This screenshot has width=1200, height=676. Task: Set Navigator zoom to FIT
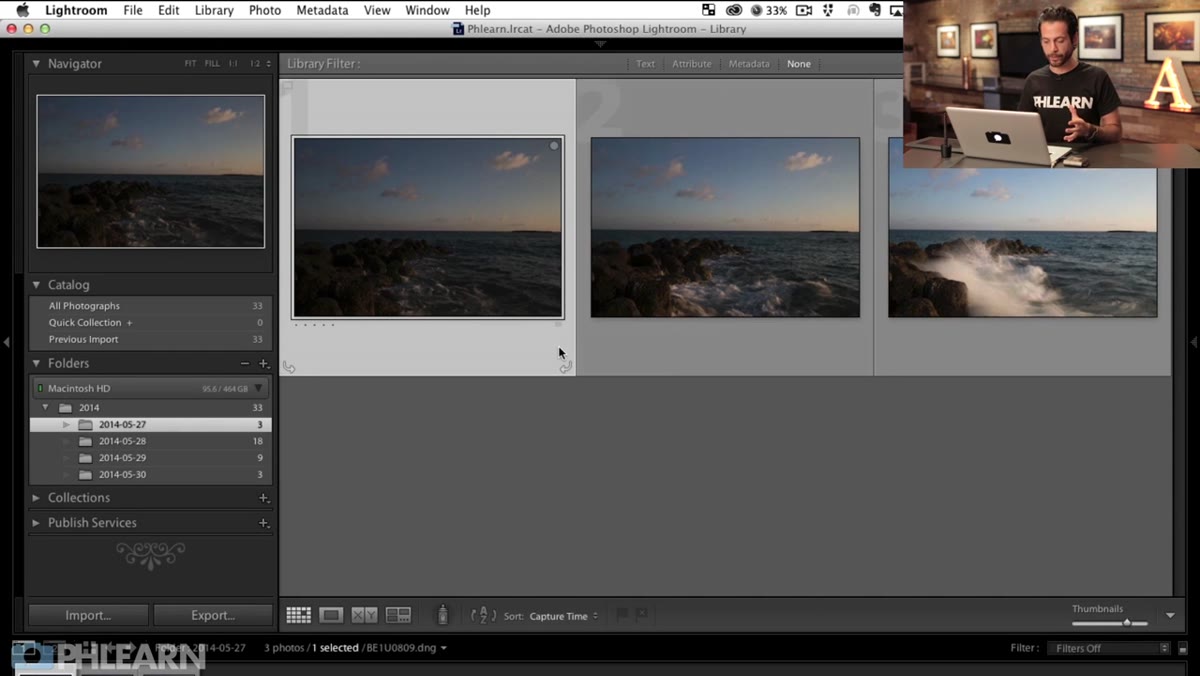pyautogui.click(x=190, y=64)
